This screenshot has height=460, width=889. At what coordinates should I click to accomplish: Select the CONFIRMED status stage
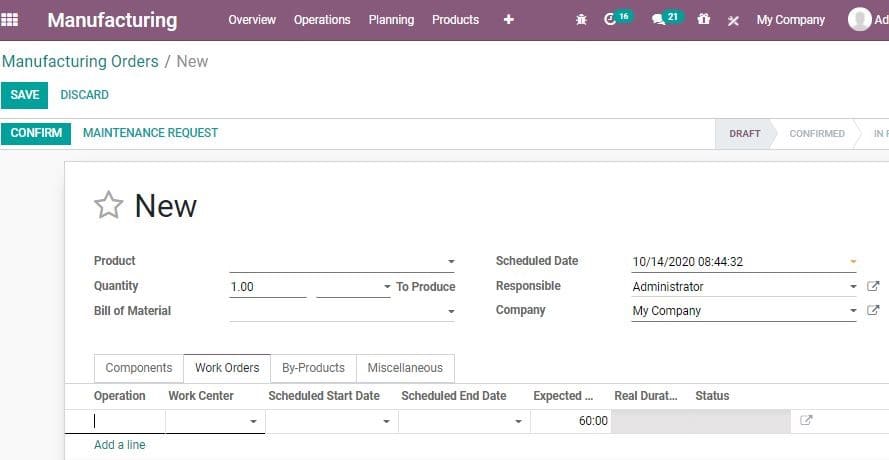[817, 134]
